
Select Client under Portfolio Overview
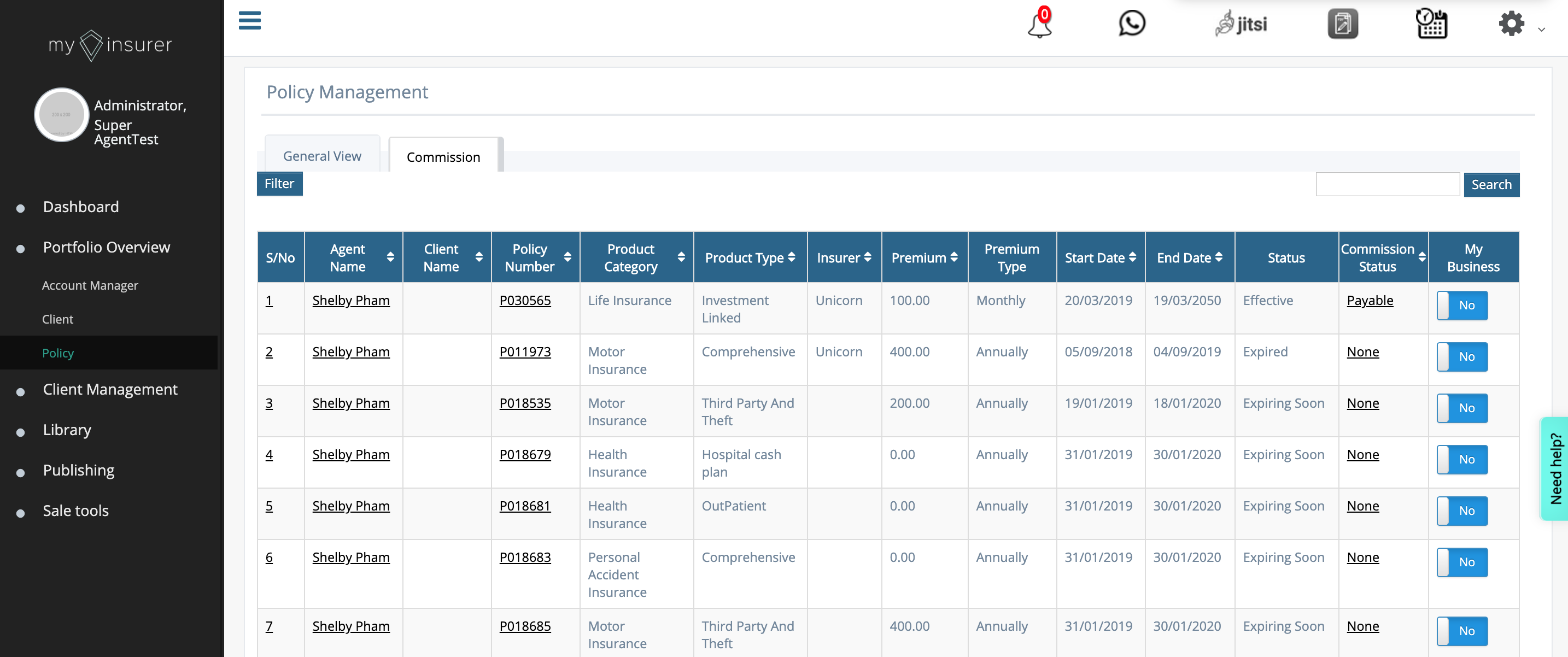58,319
